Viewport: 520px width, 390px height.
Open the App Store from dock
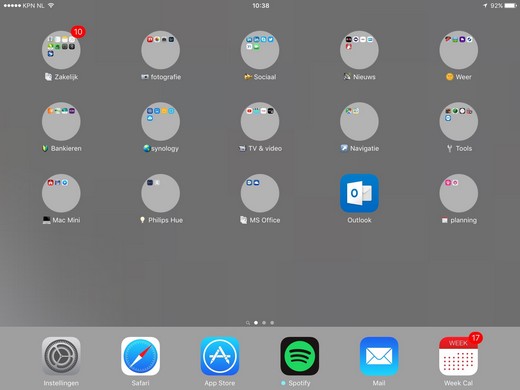pos(220,356)
